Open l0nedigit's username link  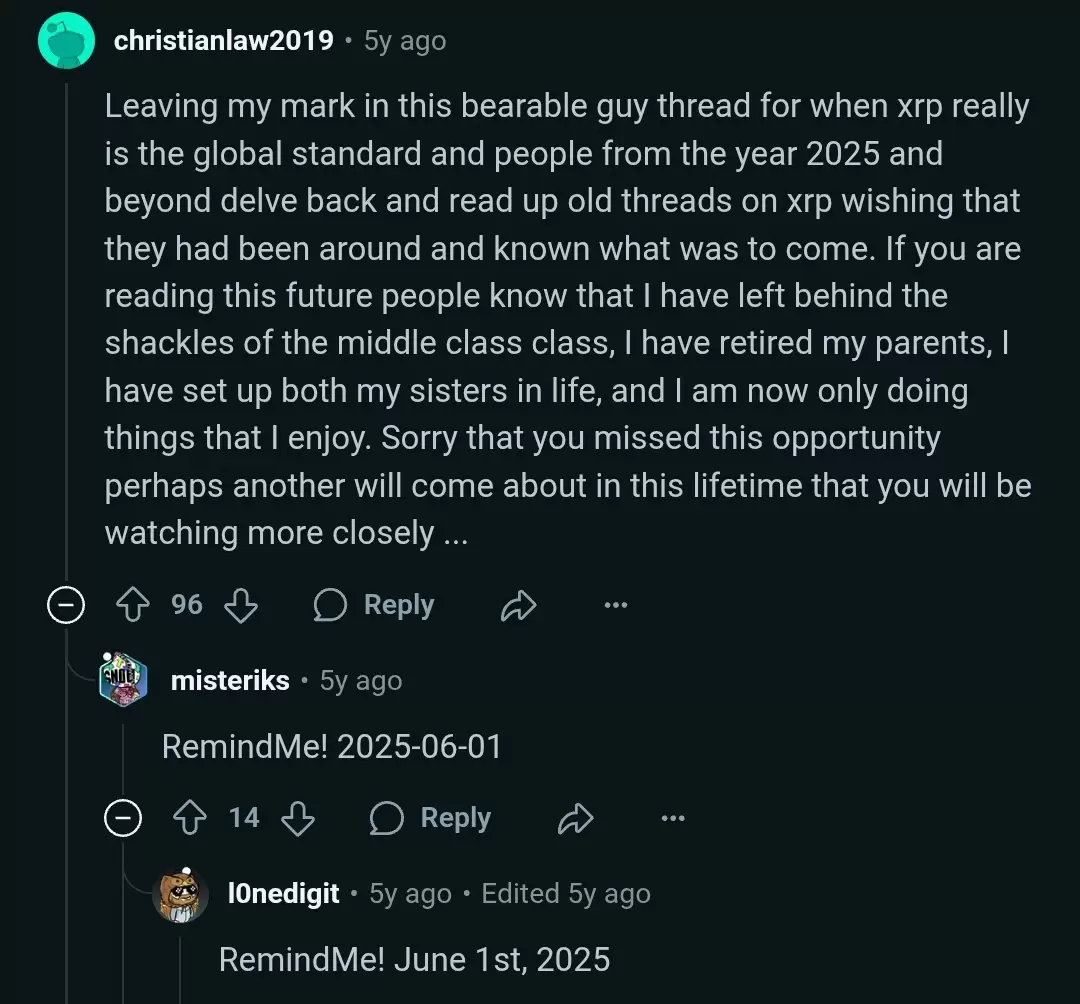point(283,893)
